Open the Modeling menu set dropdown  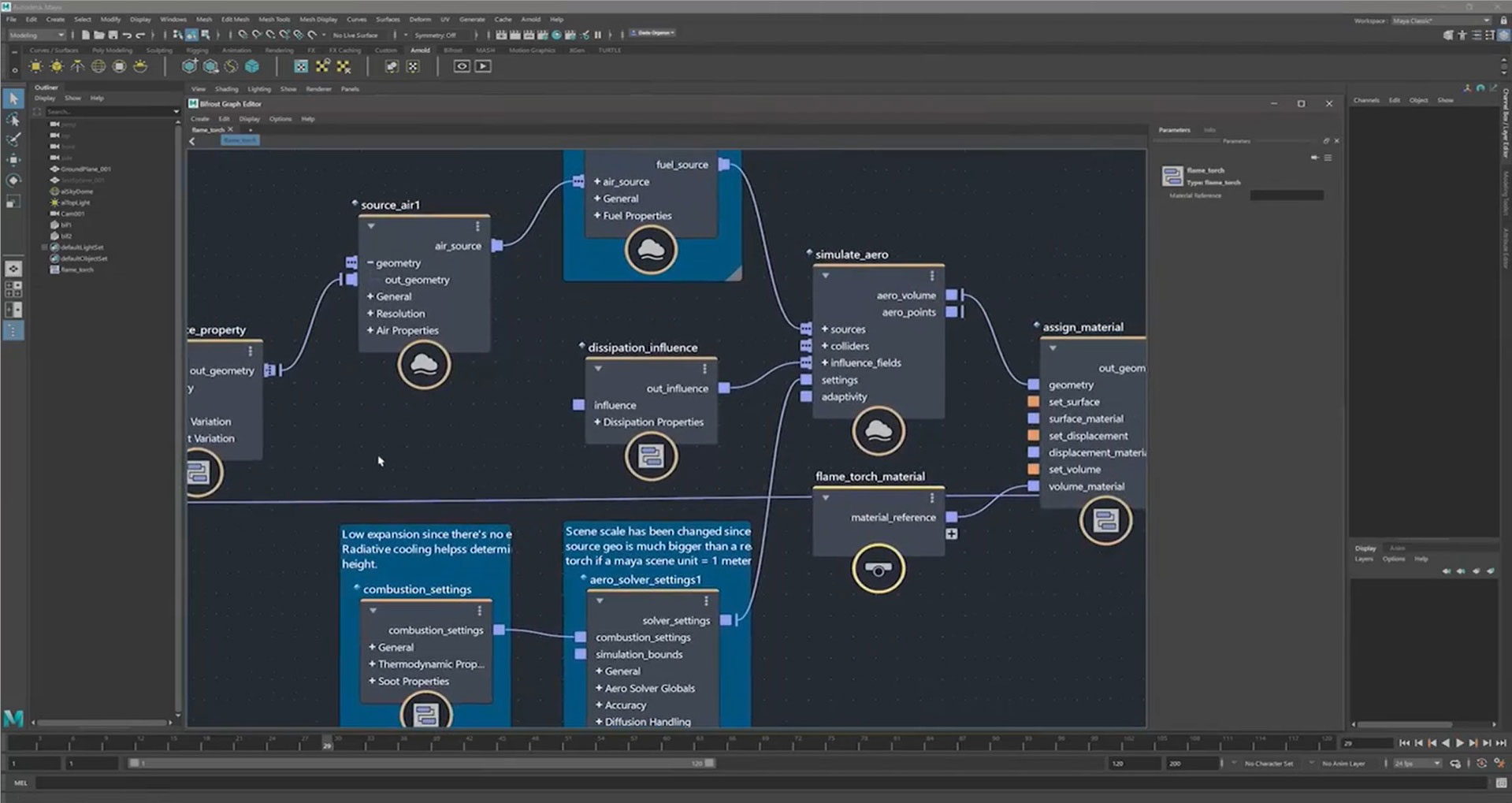pyautogui.click(x=37, y=35)
